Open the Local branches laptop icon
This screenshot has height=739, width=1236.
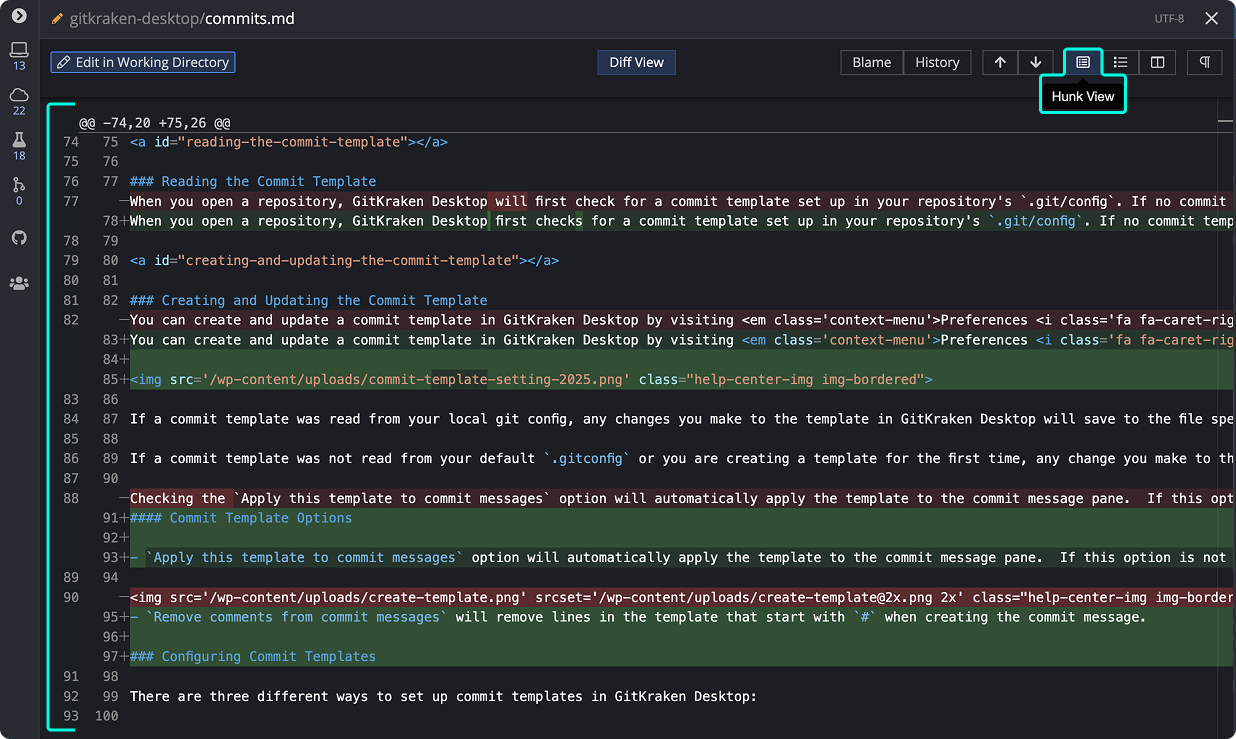click(19, 50)
